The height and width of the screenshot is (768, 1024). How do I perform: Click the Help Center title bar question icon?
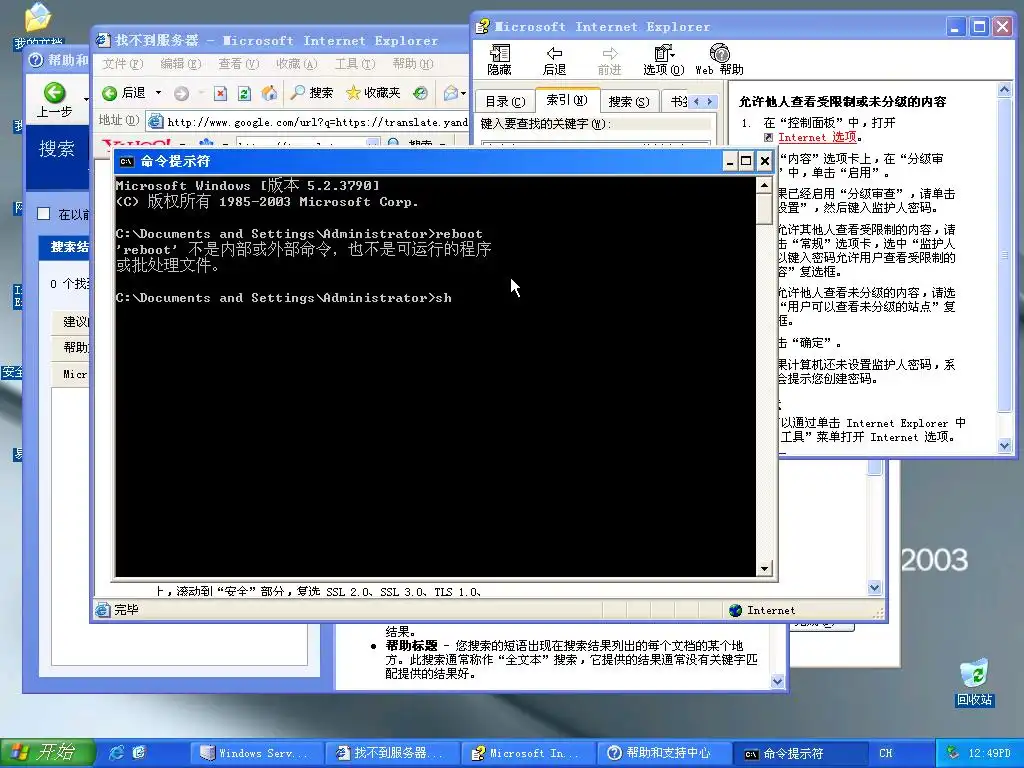(x=37, y=60)
